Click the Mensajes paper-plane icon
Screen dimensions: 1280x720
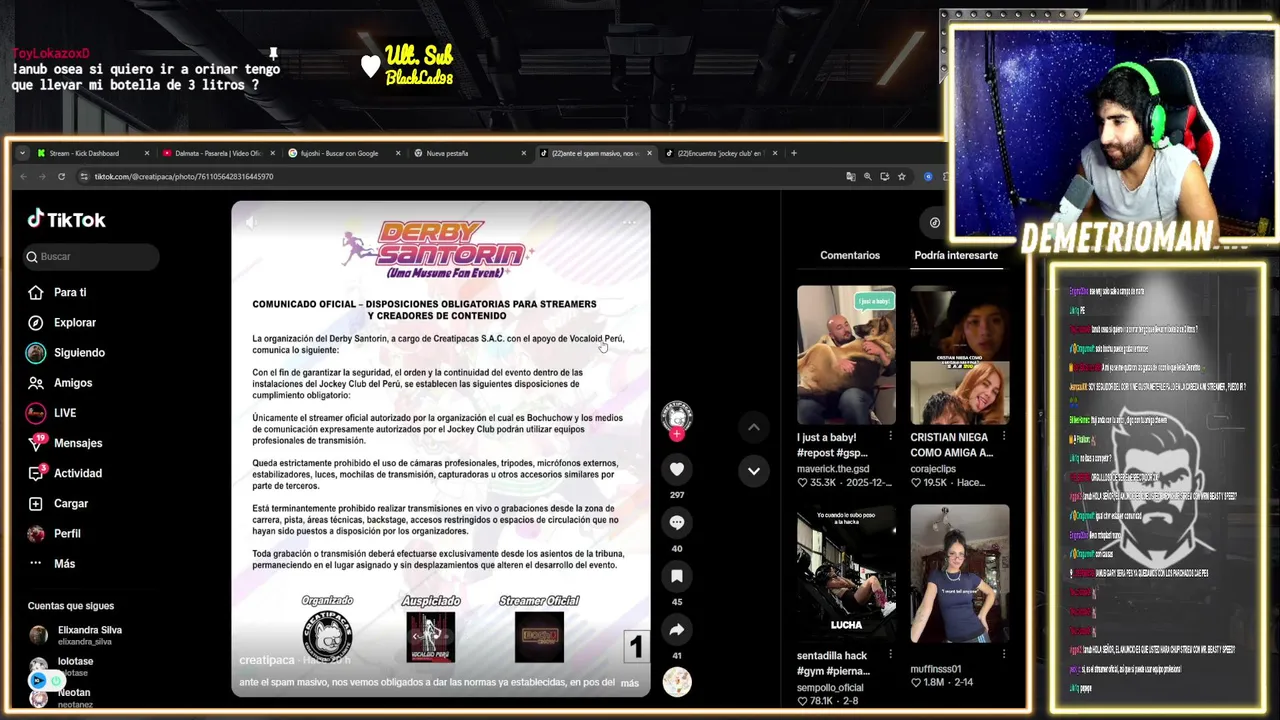coord(36,443)
